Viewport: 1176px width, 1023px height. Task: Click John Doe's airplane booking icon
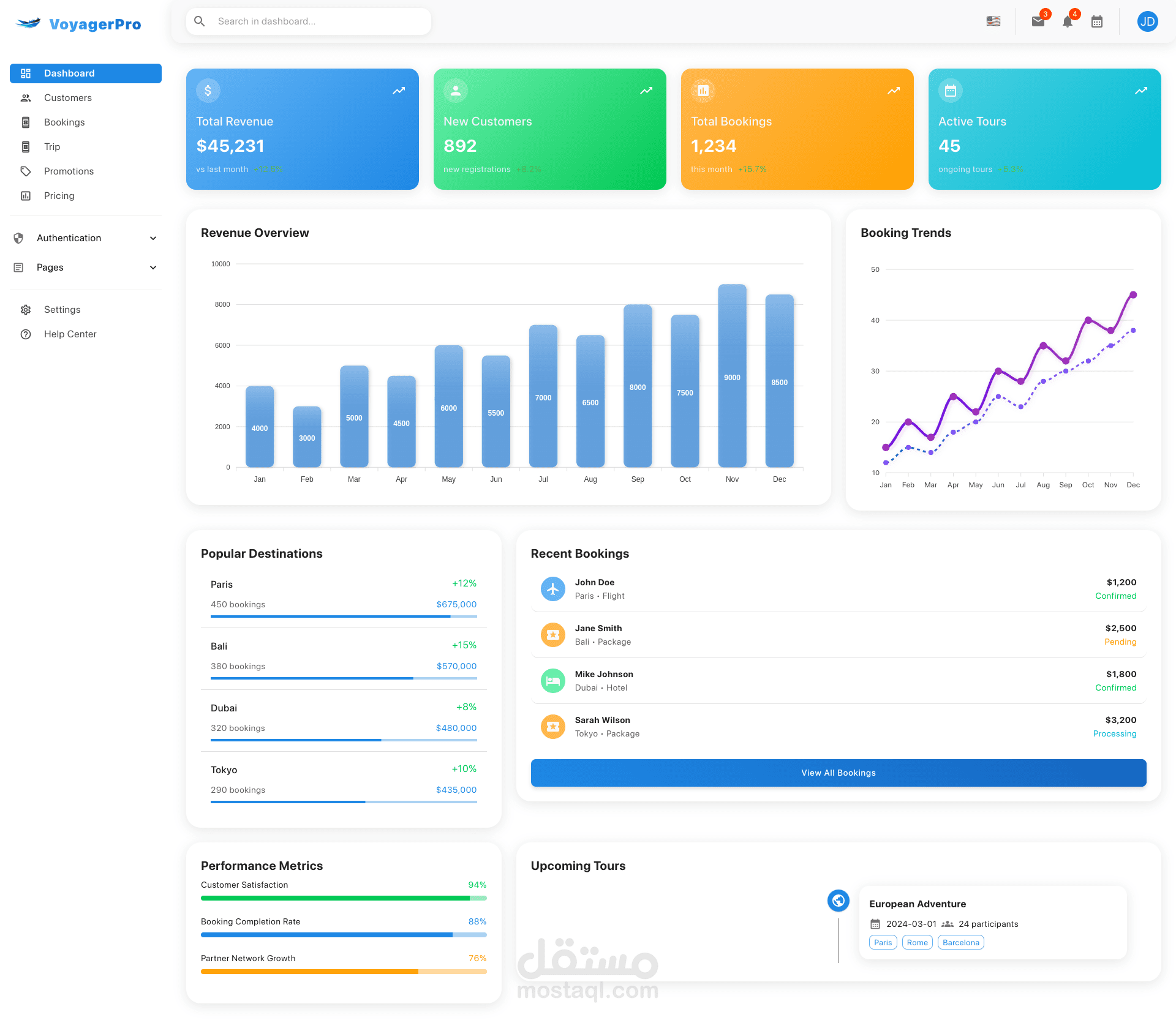[x=553, y=589]
